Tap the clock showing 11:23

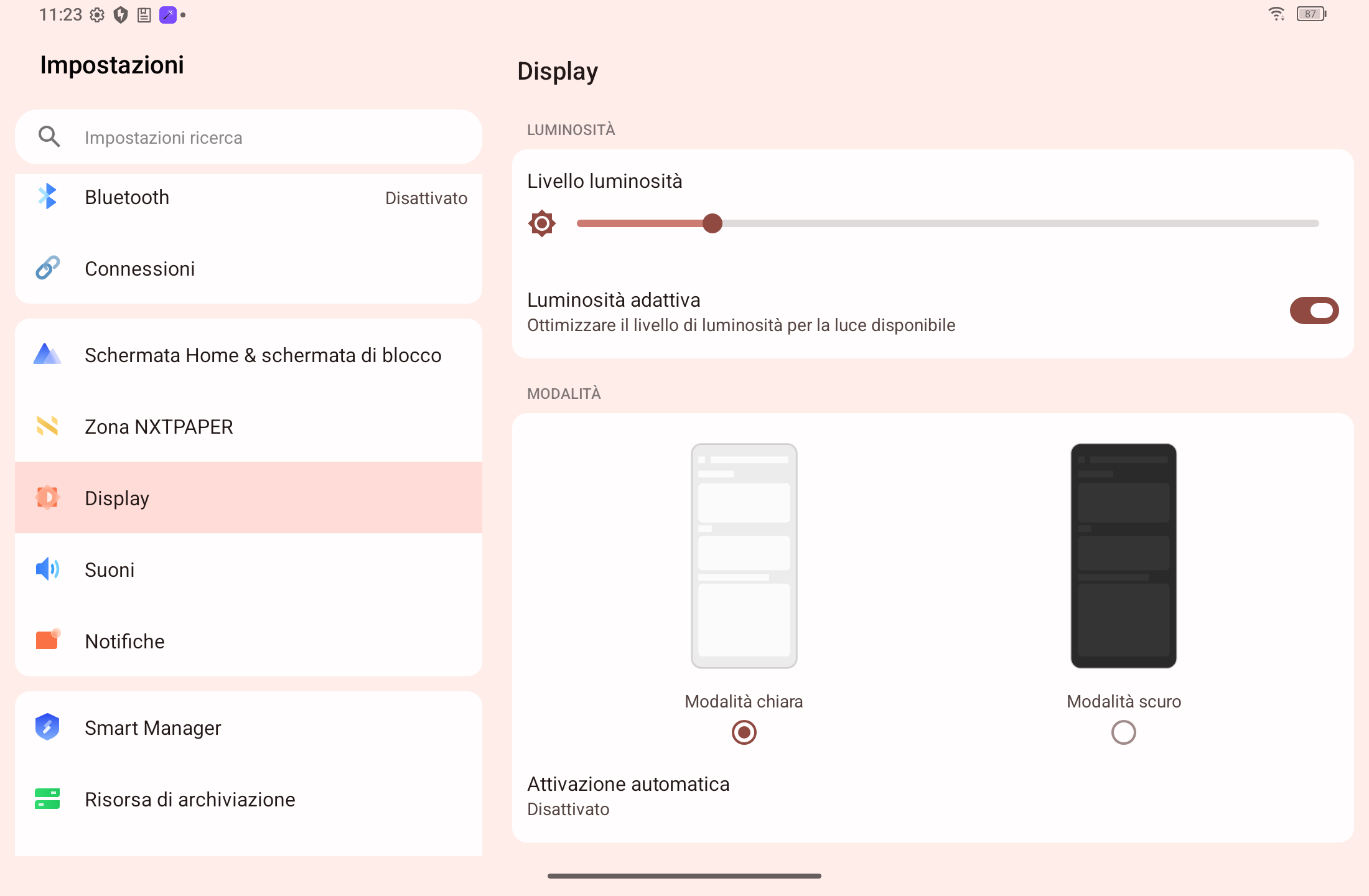point(60,14)
